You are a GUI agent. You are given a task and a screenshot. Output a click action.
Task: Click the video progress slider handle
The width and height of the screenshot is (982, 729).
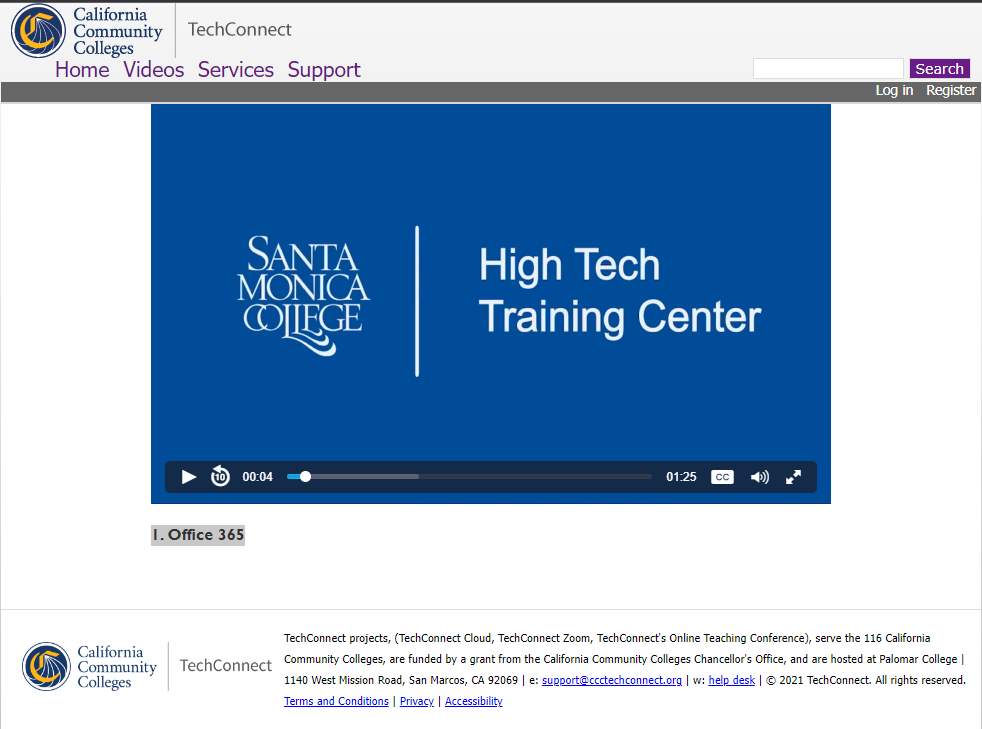pyautogui.click(x=305, y=477)
